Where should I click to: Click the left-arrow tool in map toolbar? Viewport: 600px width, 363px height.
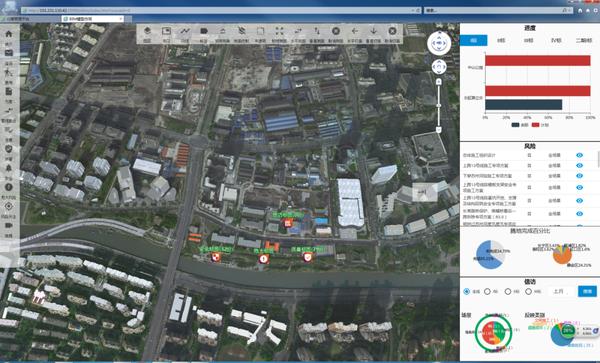[354, 31]
